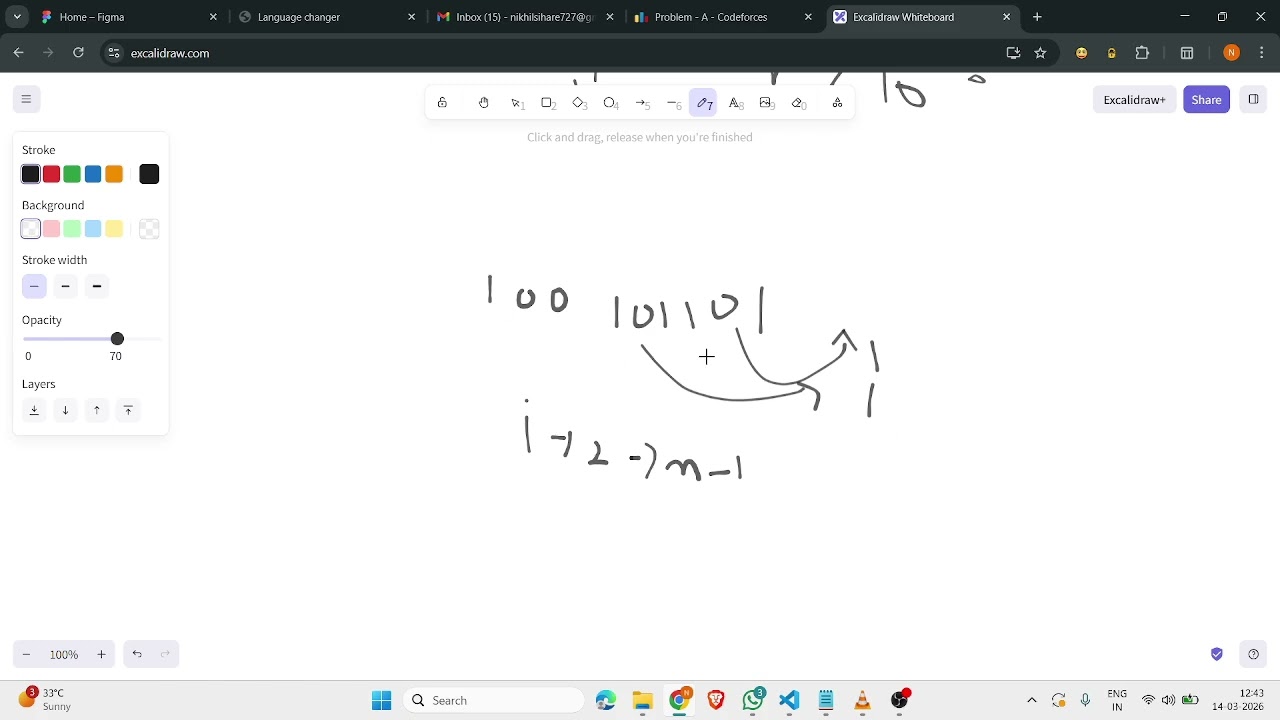The height and width of the screenshot is (720, 1280).
Task: Send selection backward one layer
Action: 65,410
